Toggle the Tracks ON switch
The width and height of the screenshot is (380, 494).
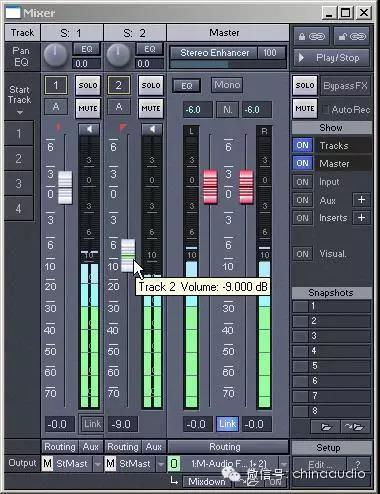click(303, 146)
